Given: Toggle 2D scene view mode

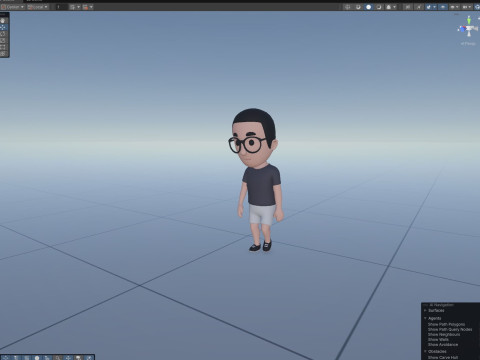Looking at the screenshot, I should (x=408, y=7).
